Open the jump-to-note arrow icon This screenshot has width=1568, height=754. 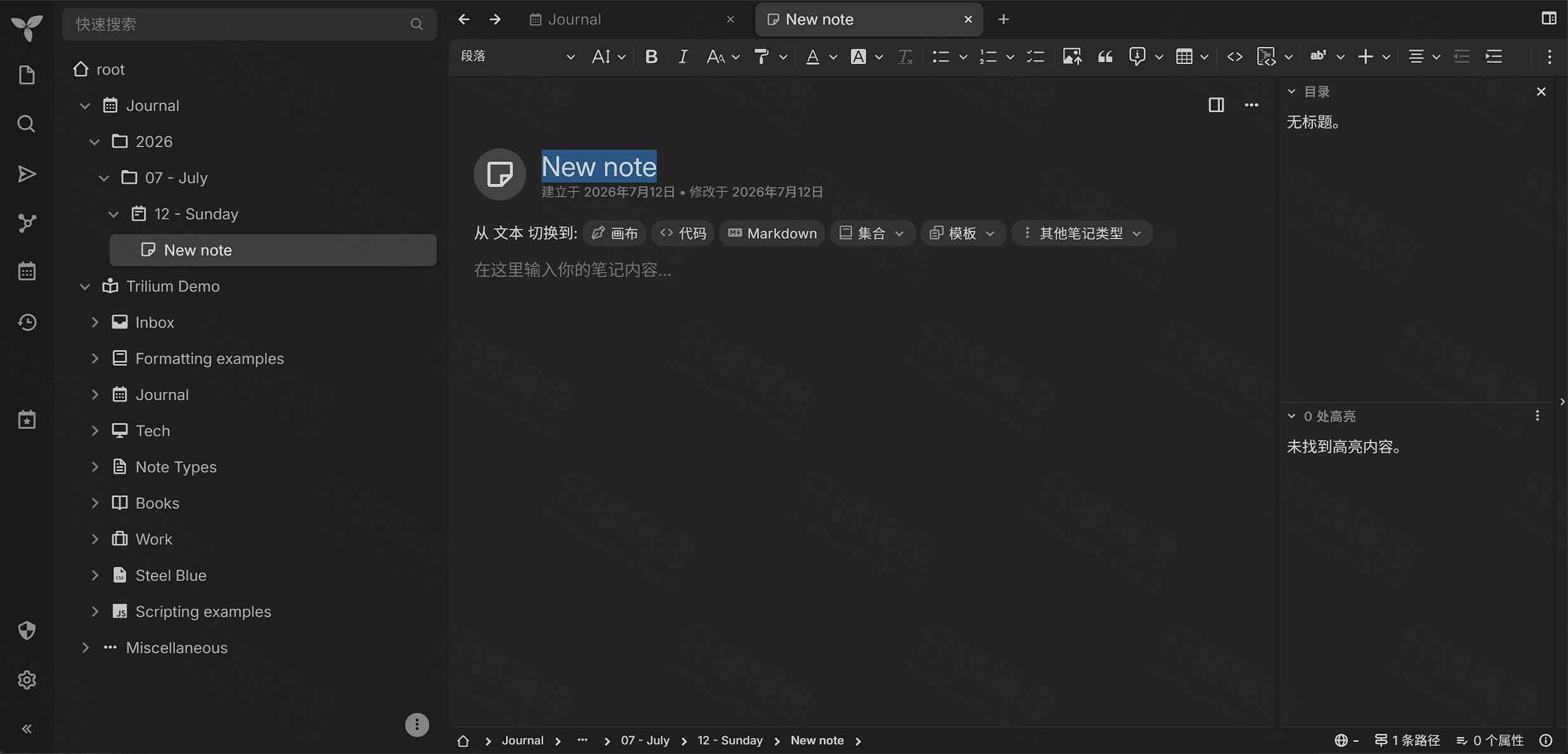coord(27,174)
